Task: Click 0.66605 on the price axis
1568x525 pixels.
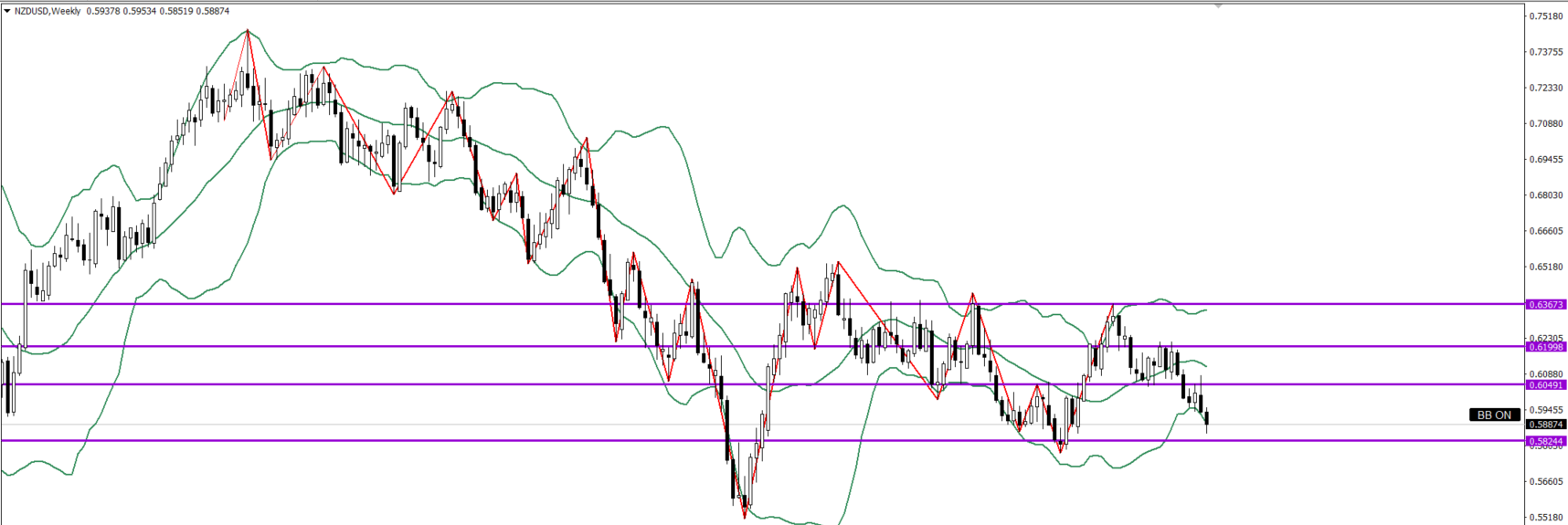Action: tap(1546, 231)
